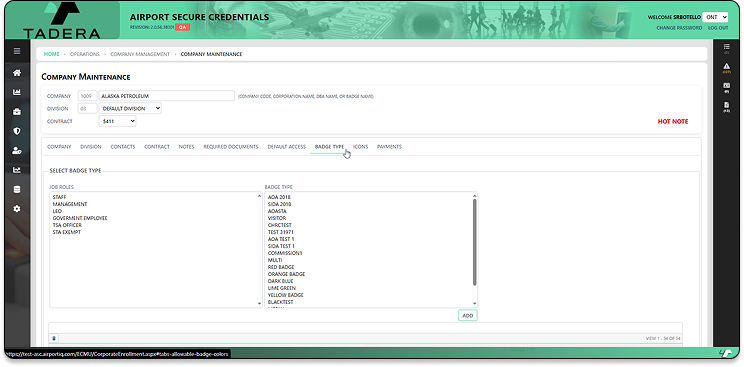Image resolution: width=744 pixels, height=367 pixels.
Task: Click the division code field 03
Action: 87,109
